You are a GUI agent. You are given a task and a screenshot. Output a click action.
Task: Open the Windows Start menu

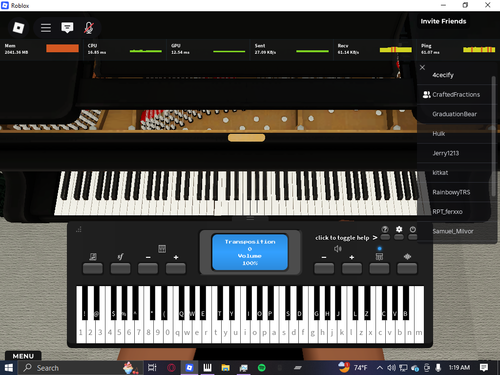point(9,368)
